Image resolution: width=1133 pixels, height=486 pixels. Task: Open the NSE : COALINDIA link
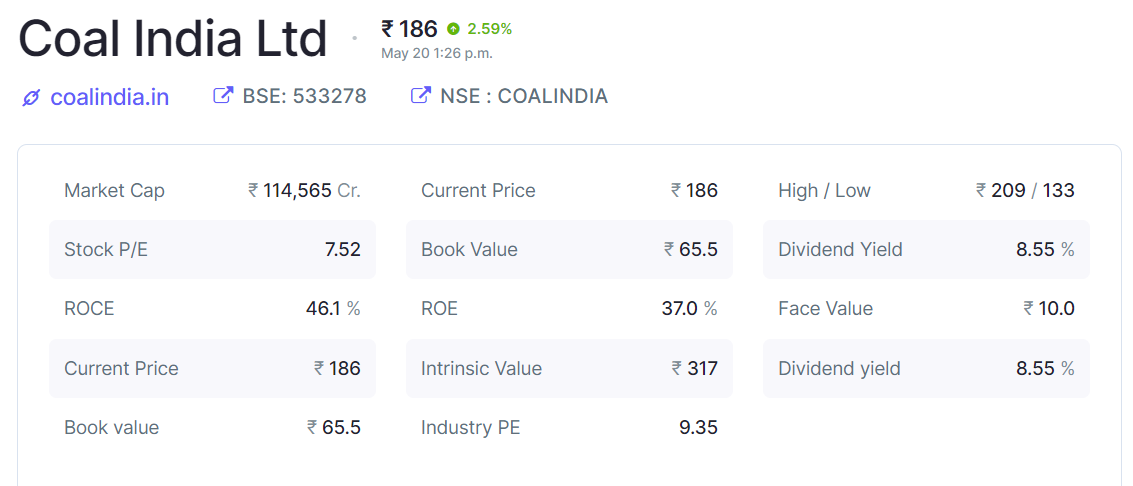point(523,96)
